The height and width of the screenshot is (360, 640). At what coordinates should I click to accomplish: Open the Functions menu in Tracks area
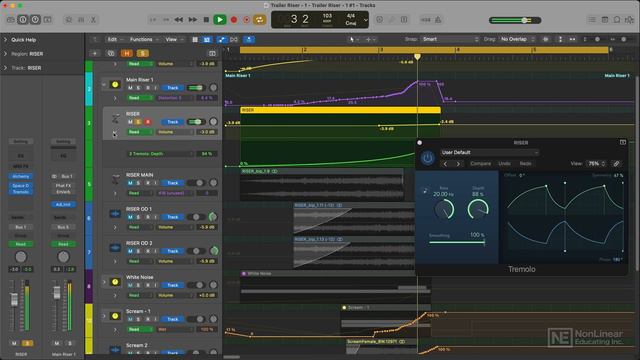(143, 40)
